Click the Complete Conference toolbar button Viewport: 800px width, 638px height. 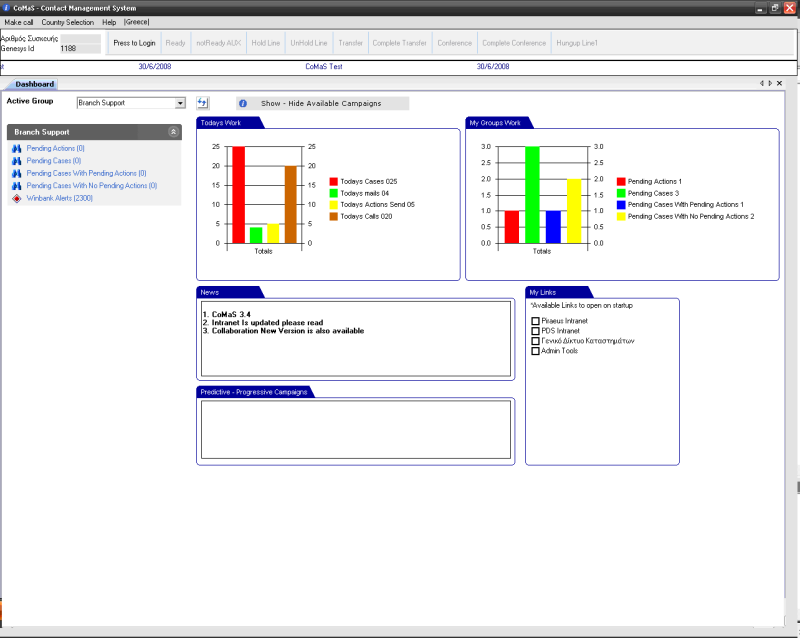coord(514,43)
